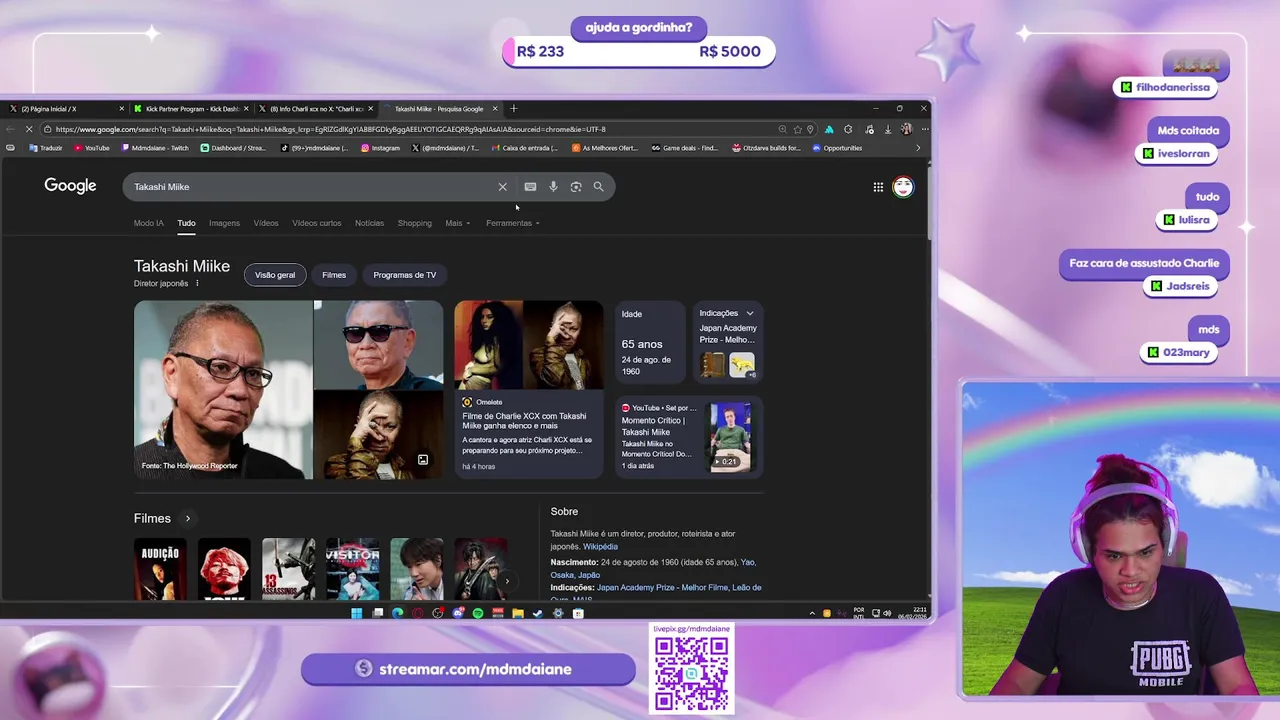Open Discord from taskbar
Image resolution: width=1280 pixels, height=720 pixels.
pyautogui.click(x=458, y=613)
